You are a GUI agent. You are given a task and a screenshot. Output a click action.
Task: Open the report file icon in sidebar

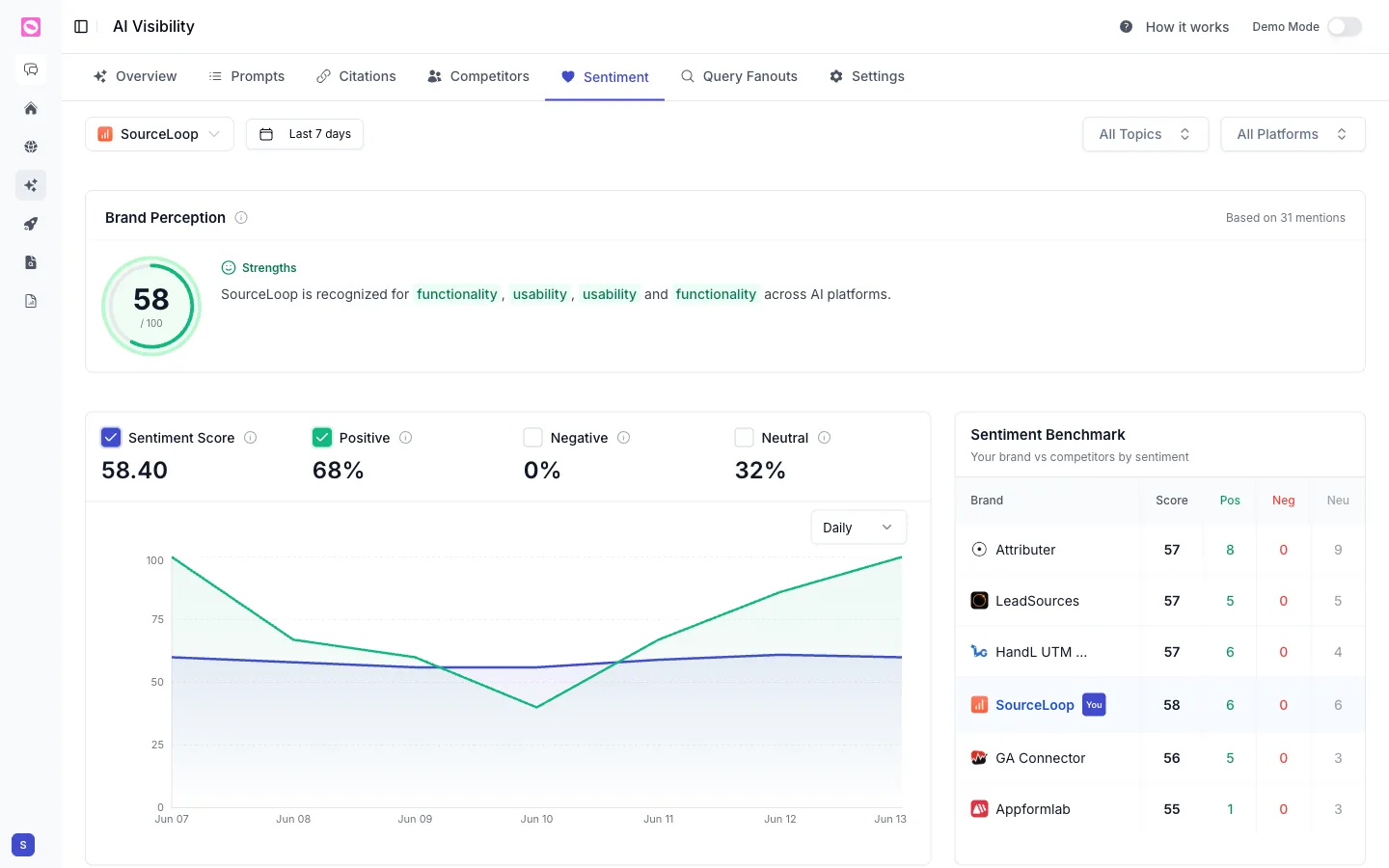31,301
